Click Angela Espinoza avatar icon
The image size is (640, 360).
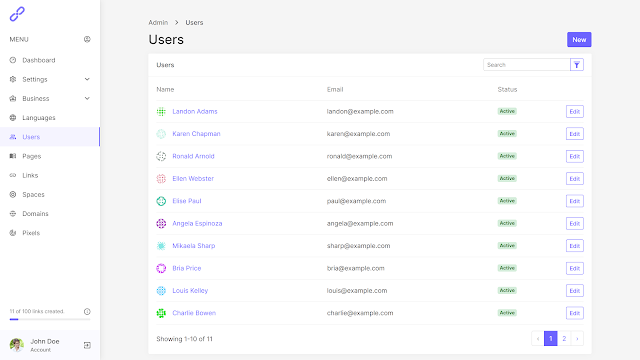coord(161,223)
